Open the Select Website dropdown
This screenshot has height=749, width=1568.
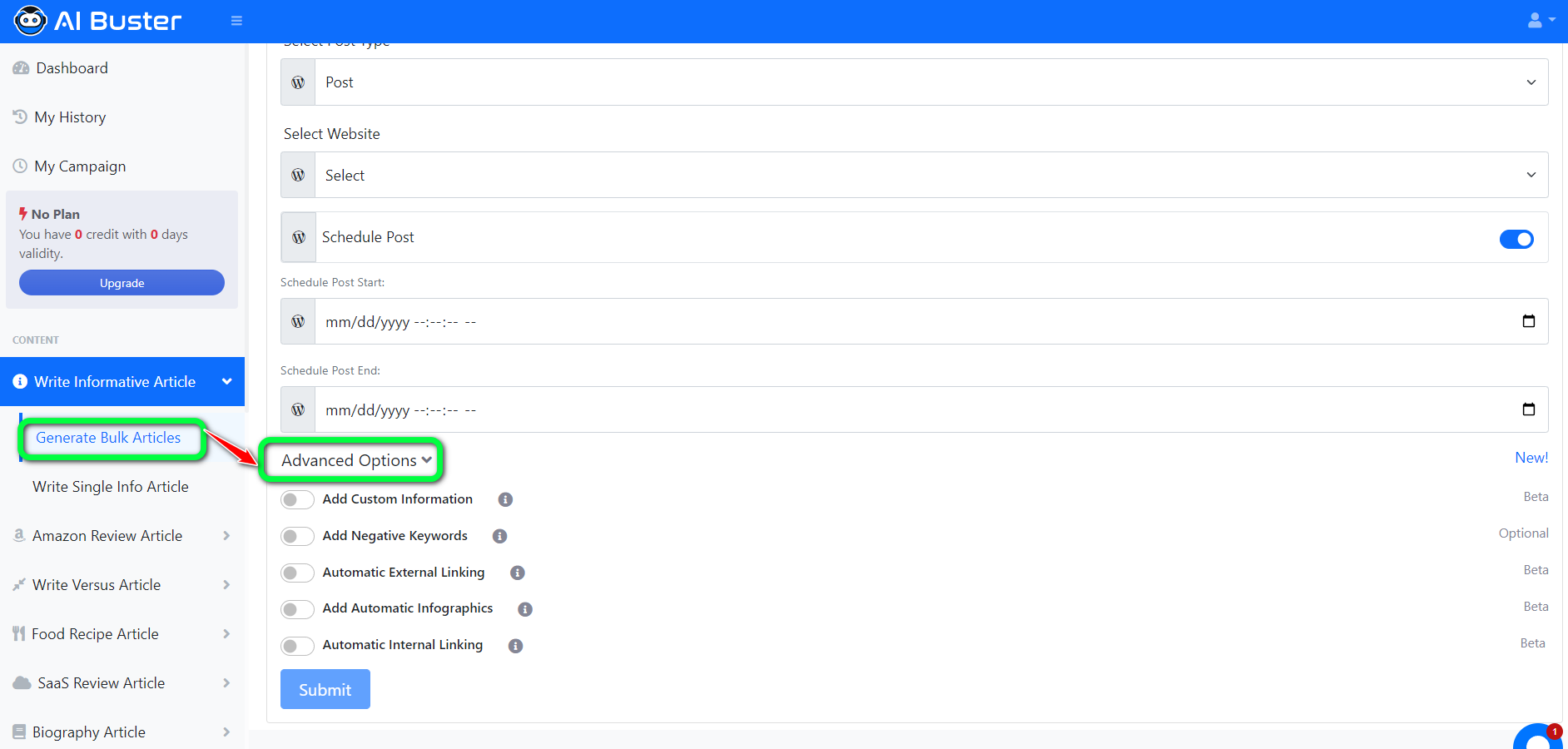[931, 175]
